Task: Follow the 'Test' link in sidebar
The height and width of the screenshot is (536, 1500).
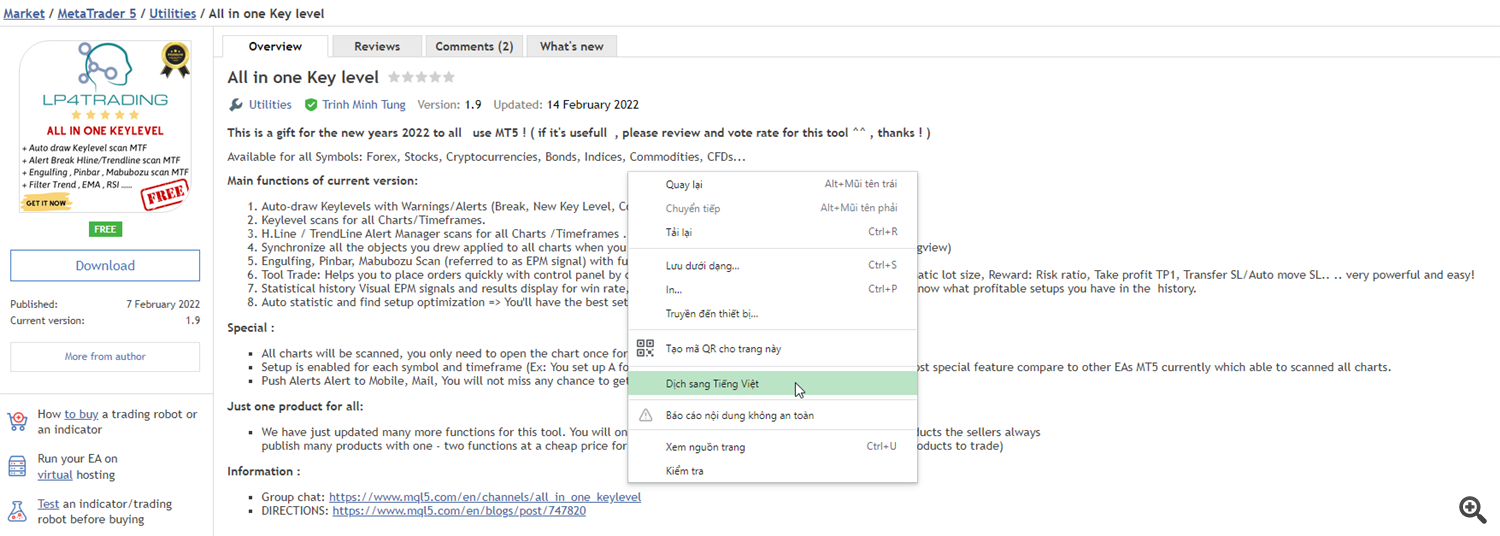Action: [49, 504]
